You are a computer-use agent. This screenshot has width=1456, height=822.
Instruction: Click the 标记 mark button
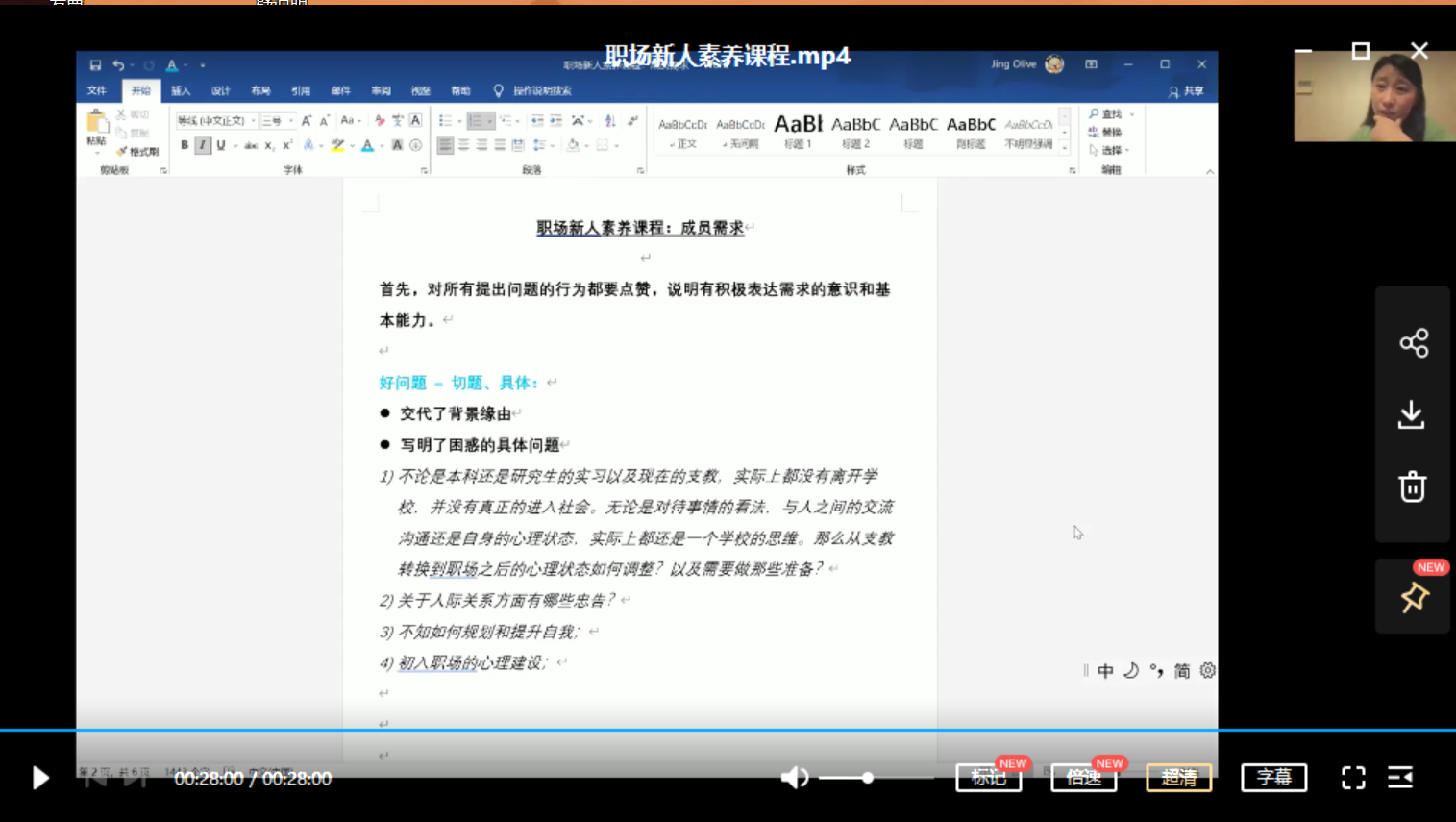point(988,778)
